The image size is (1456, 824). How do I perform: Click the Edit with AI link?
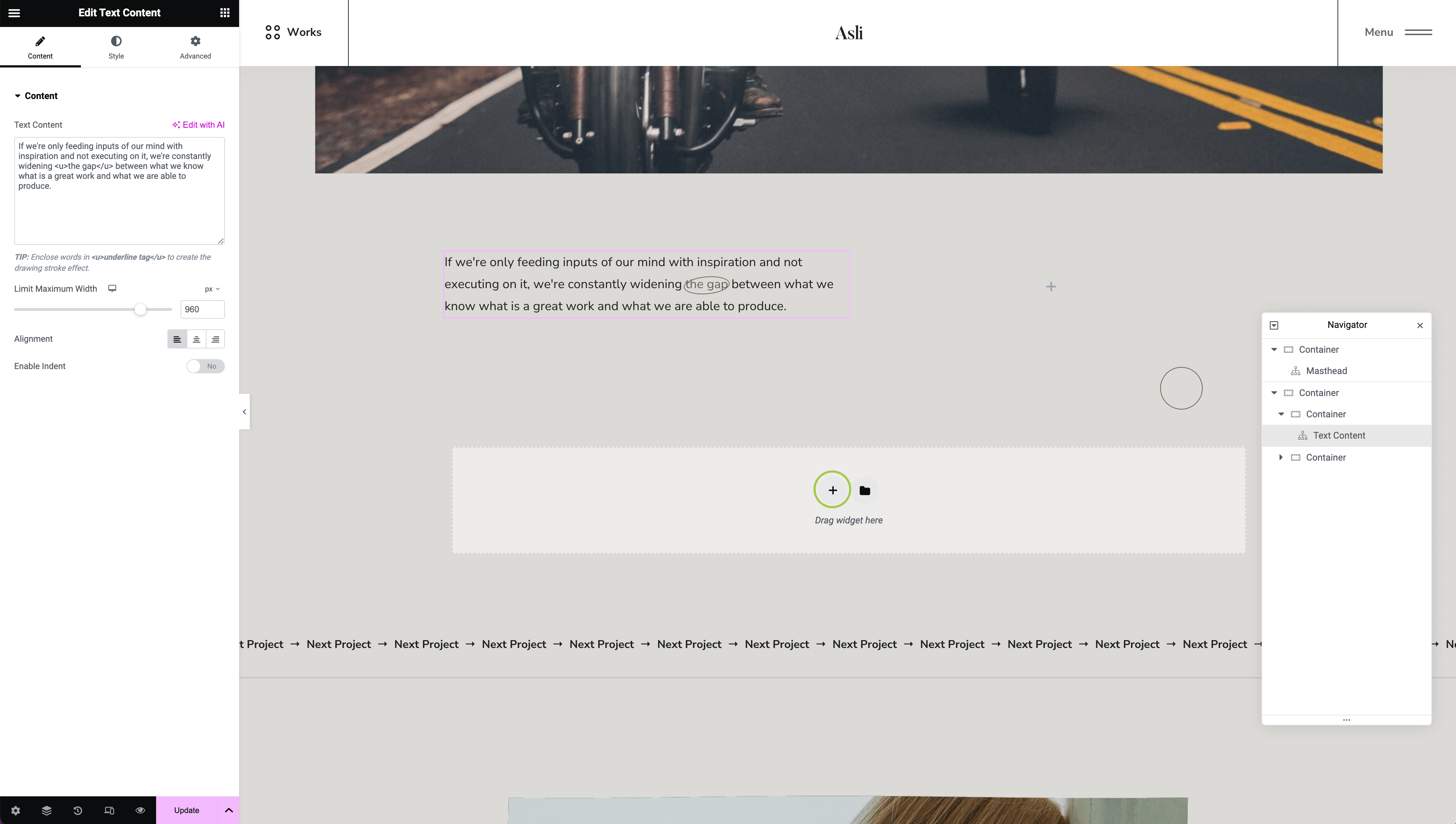[x=199, y=125]
